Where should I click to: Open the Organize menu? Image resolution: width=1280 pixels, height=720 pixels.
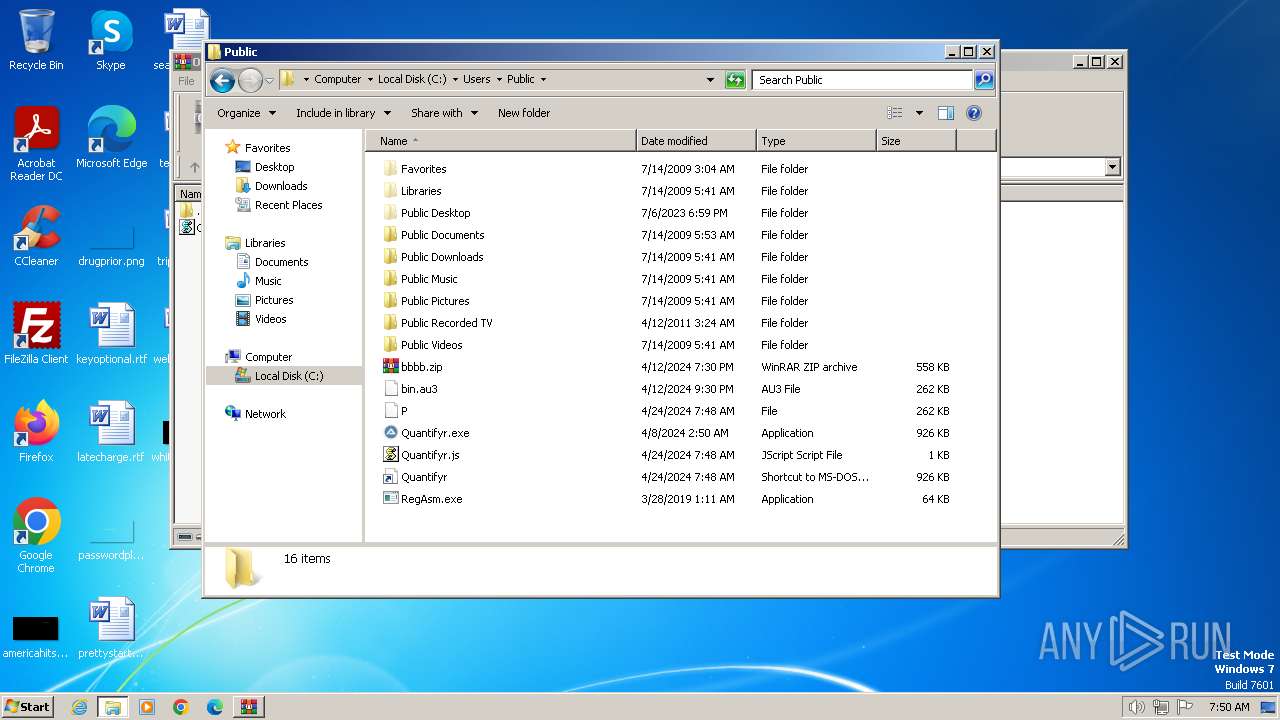click(x=246, y=113)
